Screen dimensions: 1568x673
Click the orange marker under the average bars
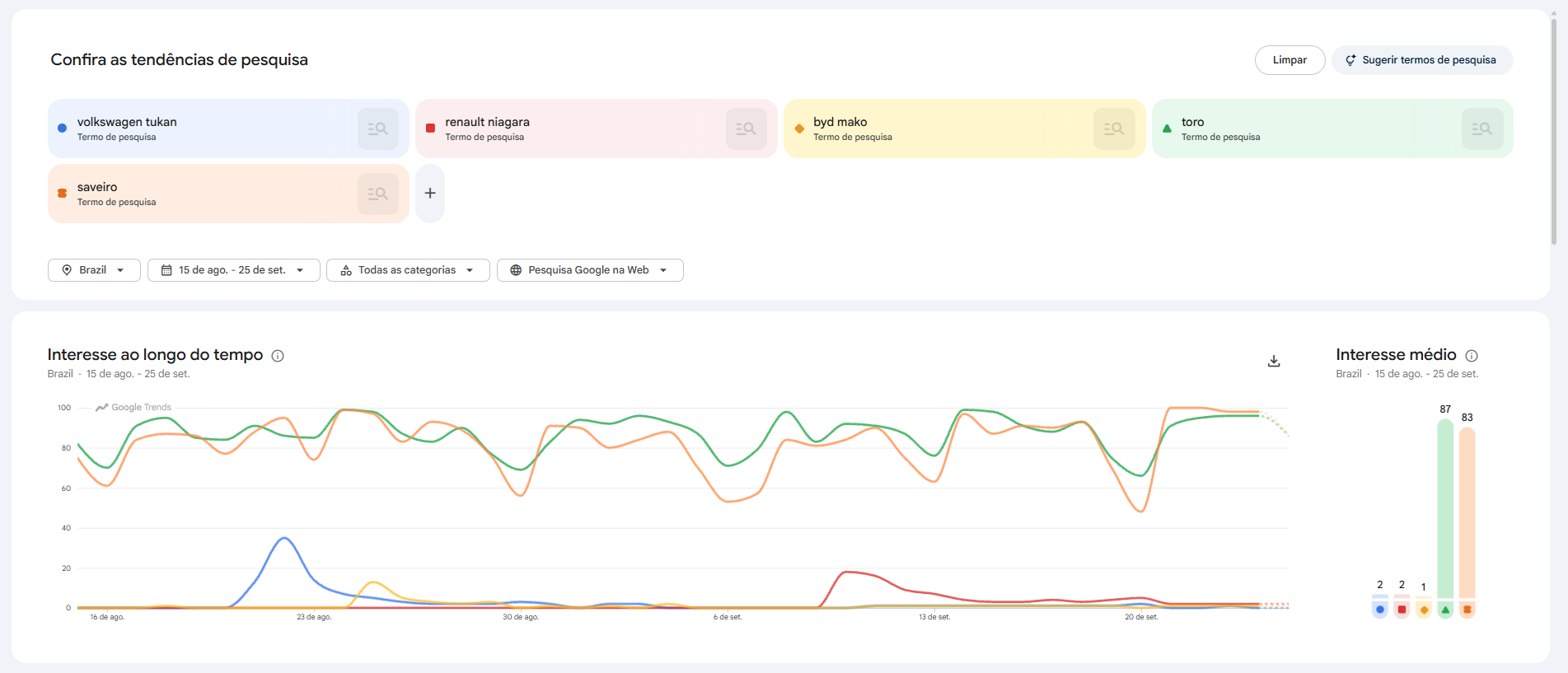pyautogui.click(x=1467, y=610)
